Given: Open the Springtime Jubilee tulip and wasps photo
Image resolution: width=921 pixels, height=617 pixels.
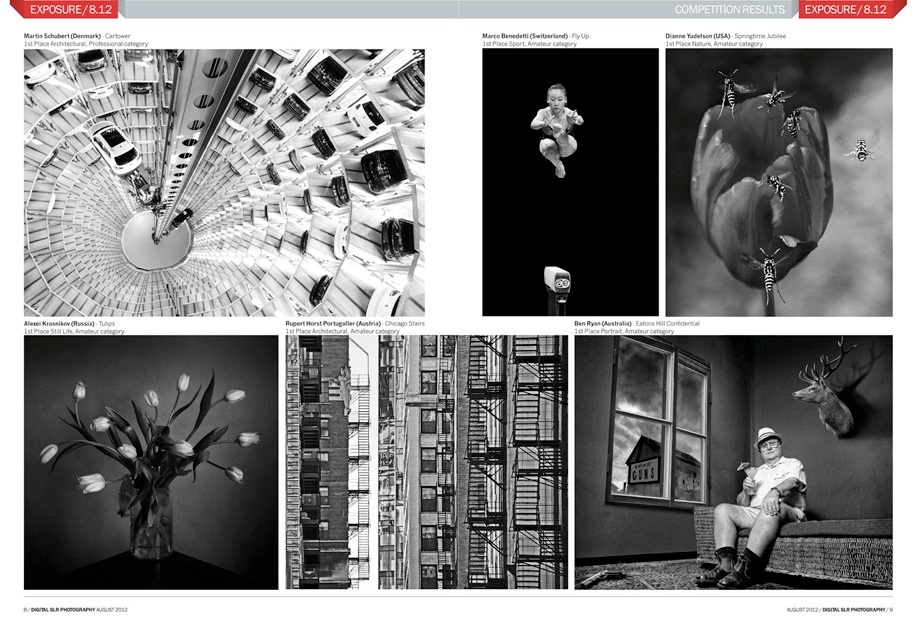Looking at the screenshot, I should (x=779, y=182).
